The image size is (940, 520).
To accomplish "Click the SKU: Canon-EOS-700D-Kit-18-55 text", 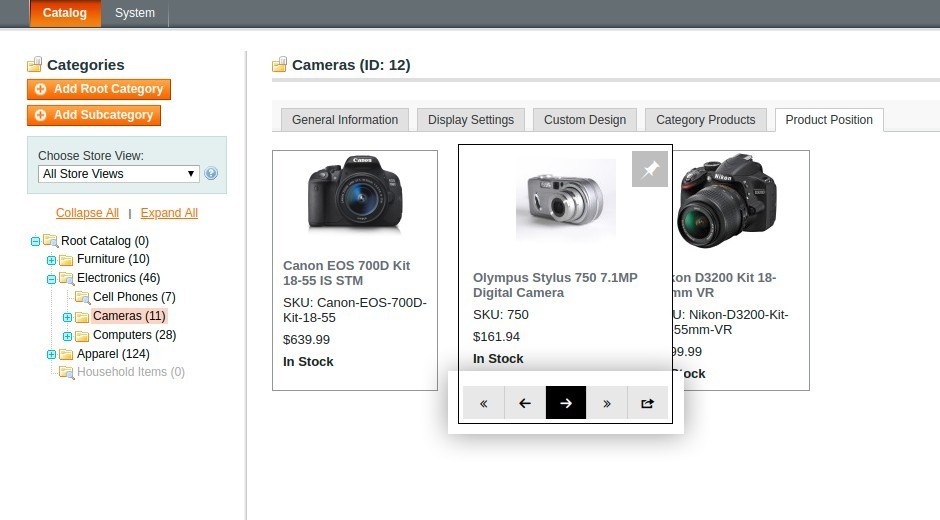I will coord(355,310).
